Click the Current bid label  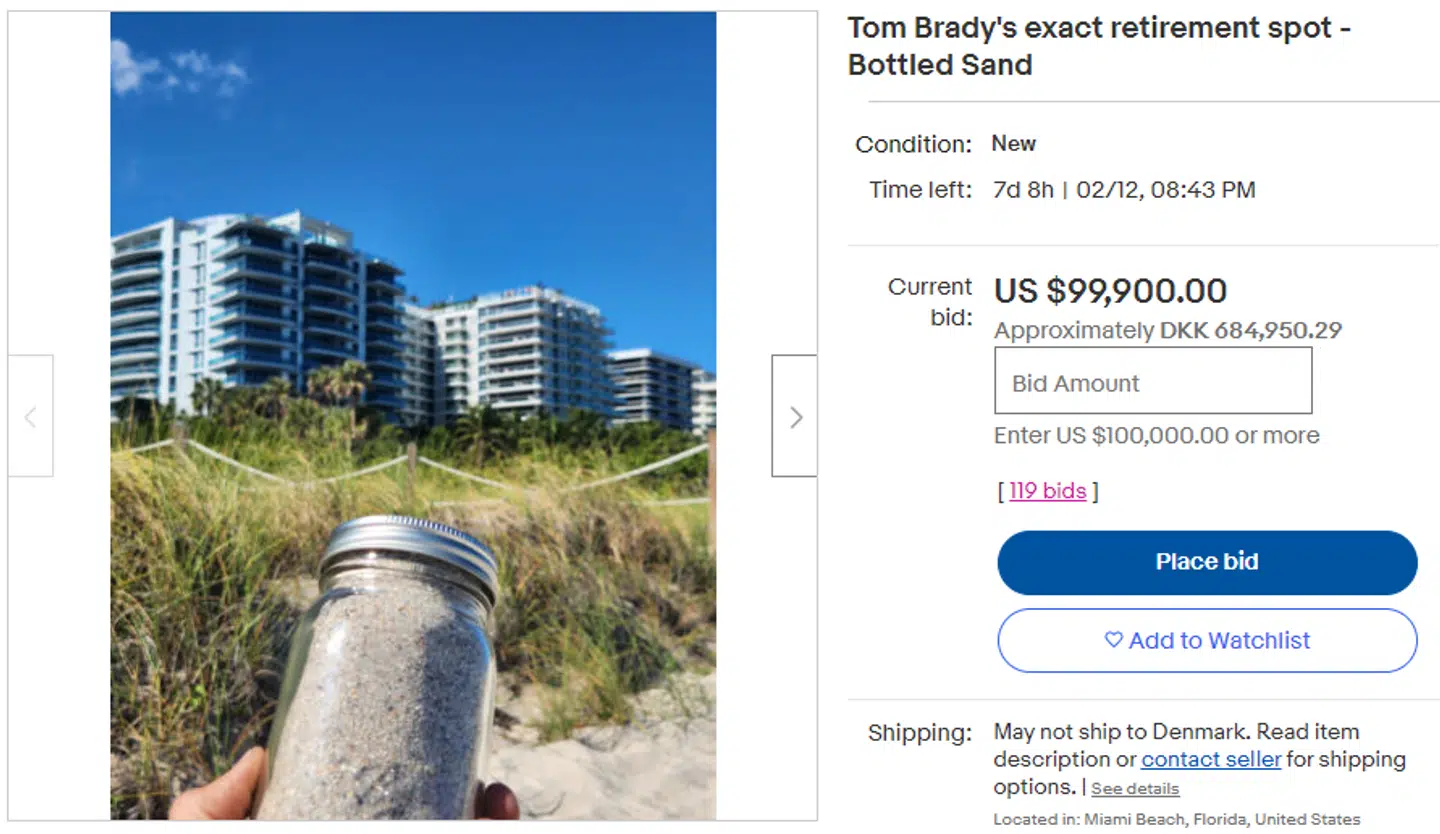pos(929,301)
